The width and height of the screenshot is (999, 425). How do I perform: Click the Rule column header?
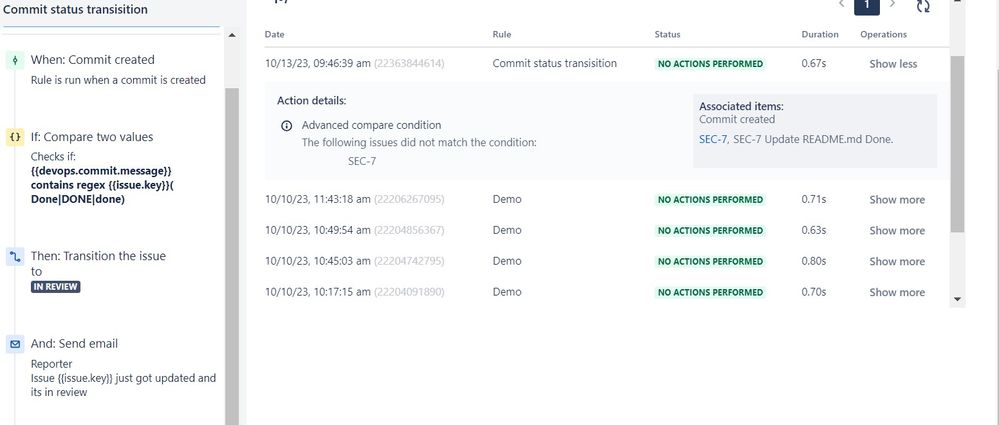501,34
